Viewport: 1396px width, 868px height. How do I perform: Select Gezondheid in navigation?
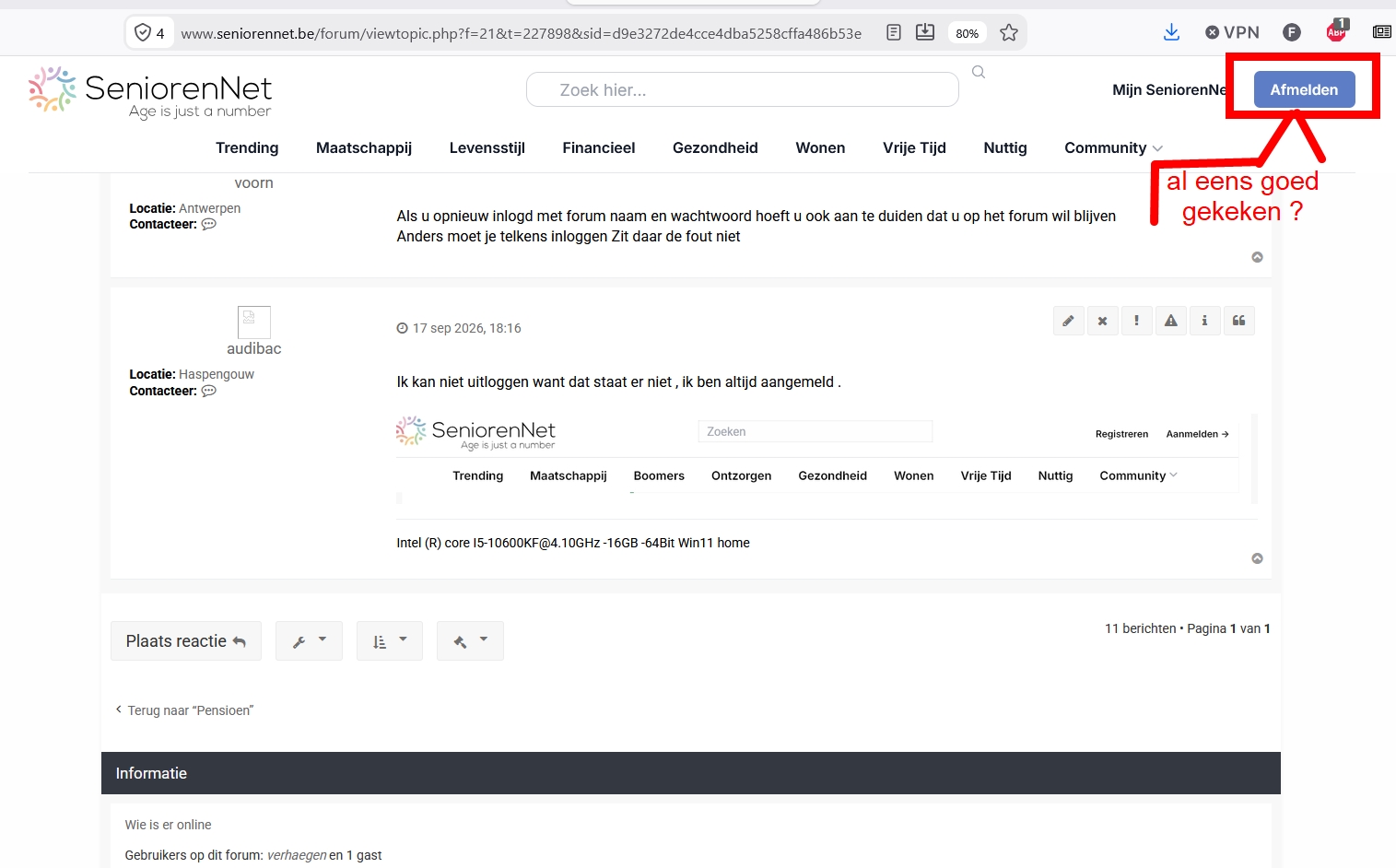(715, 147)
